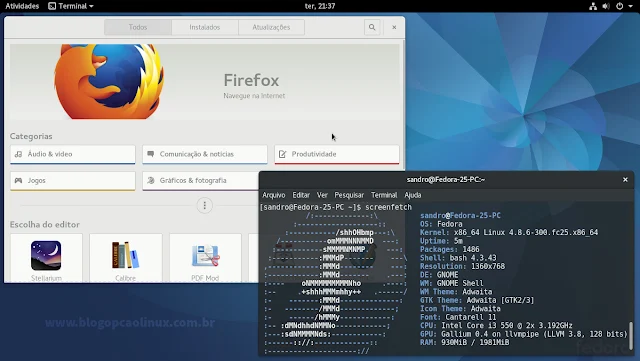
Task: Click the Terminal window scrollbar
Action: 631,336
